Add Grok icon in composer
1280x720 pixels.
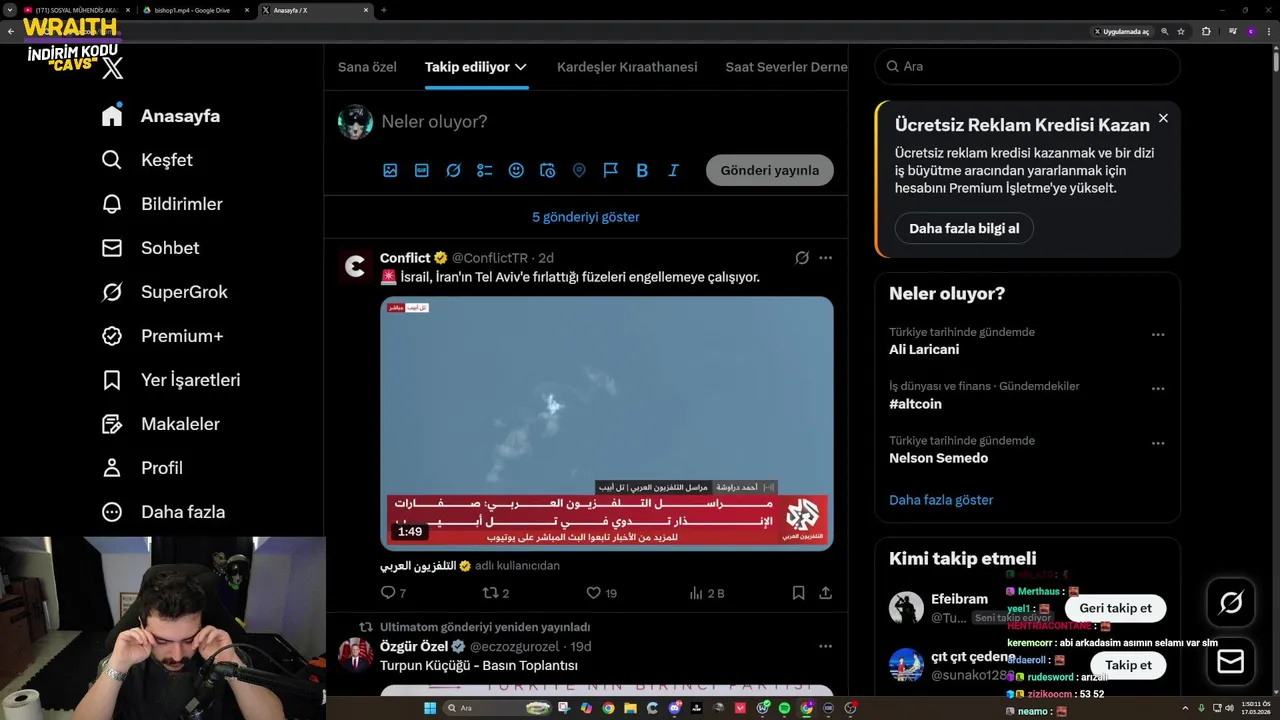pyautogui.click(x=453, y=171)
